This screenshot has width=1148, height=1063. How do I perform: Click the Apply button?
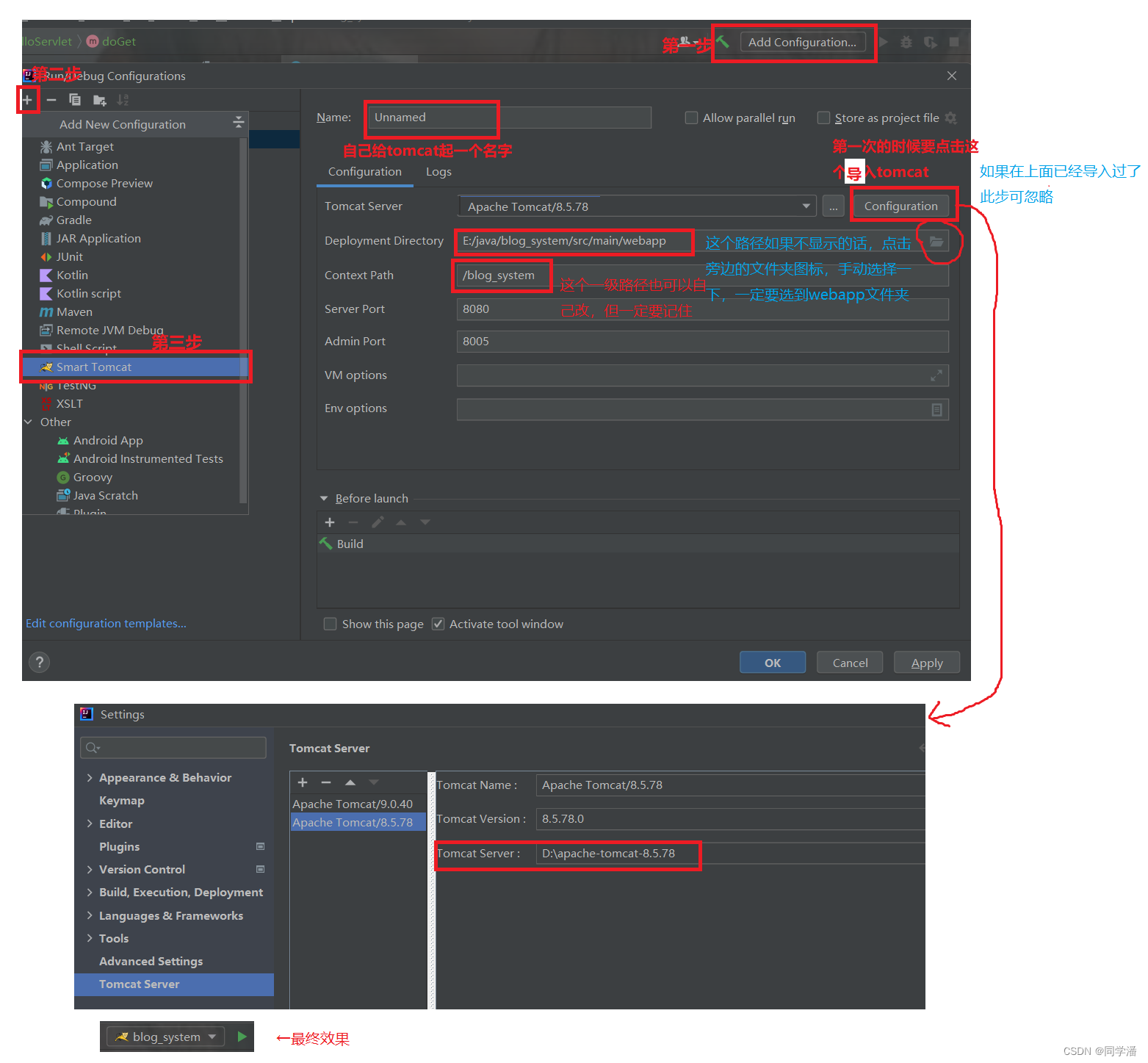[927, 663]
